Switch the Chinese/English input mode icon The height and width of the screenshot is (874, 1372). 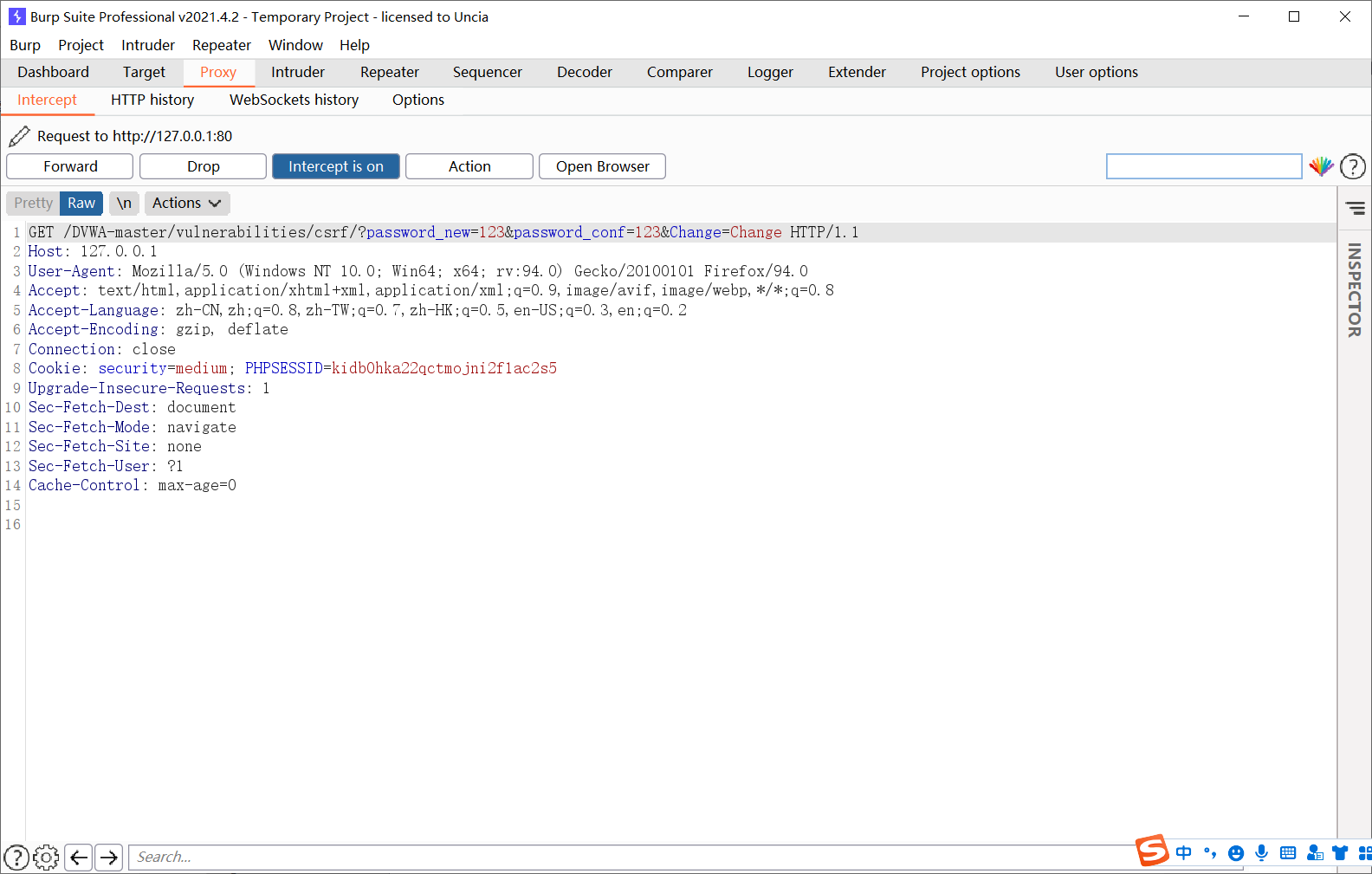[x=1184, y=853]
